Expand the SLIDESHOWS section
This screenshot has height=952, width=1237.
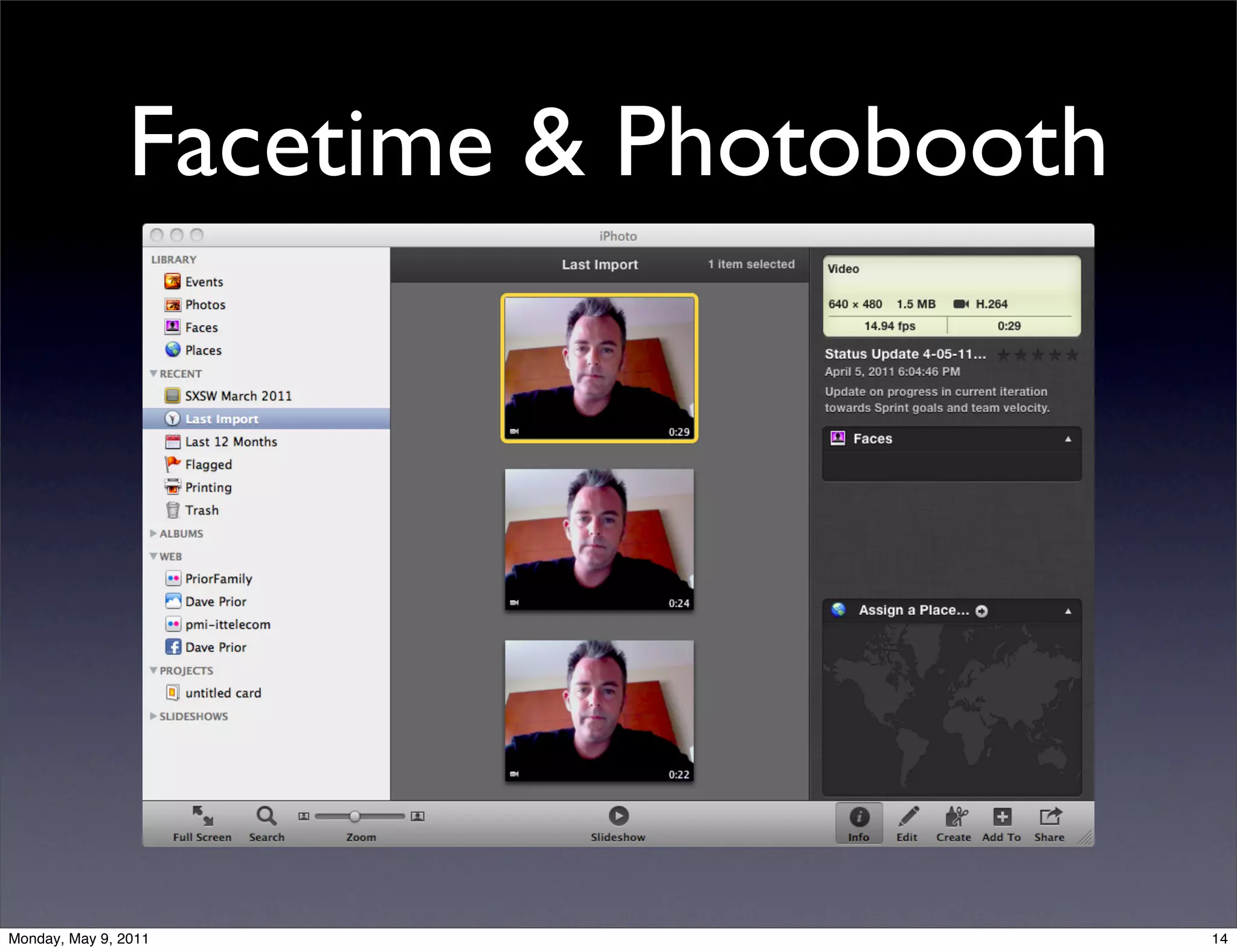[153, 716]
